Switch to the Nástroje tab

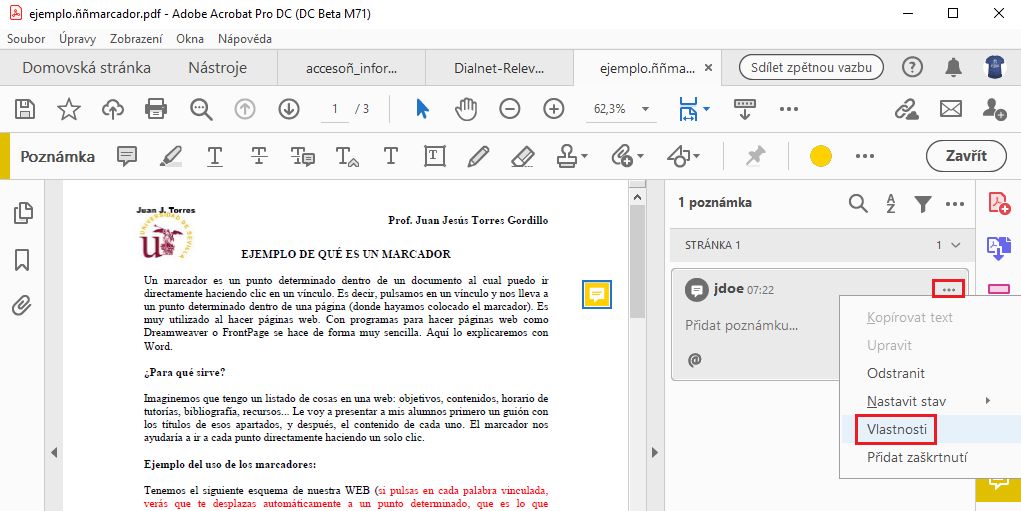[x=218, y=68]
